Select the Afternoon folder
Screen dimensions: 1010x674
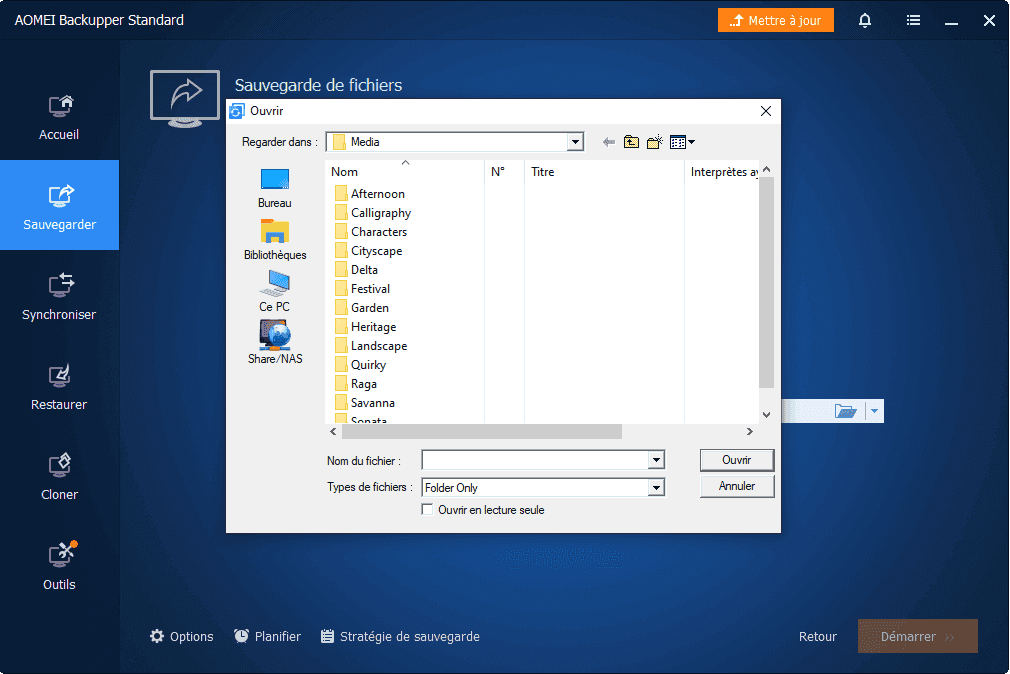coord(370,194)
